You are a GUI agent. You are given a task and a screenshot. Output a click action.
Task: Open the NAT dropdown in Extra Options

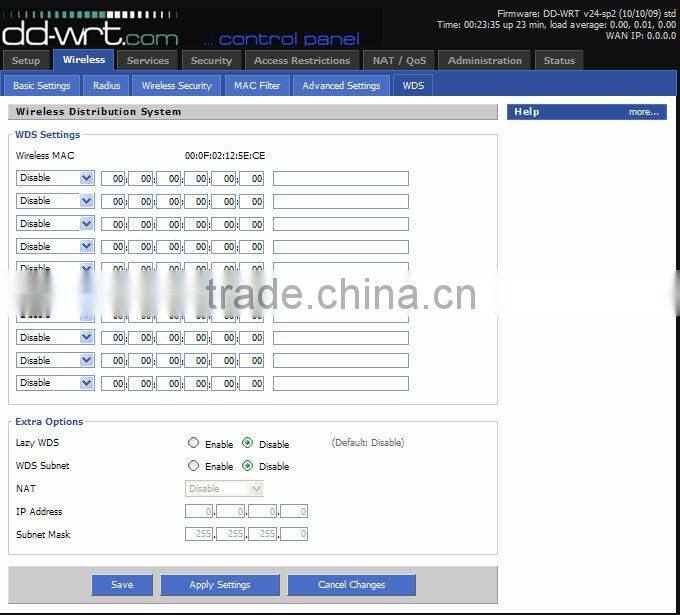tap(224, 489)
